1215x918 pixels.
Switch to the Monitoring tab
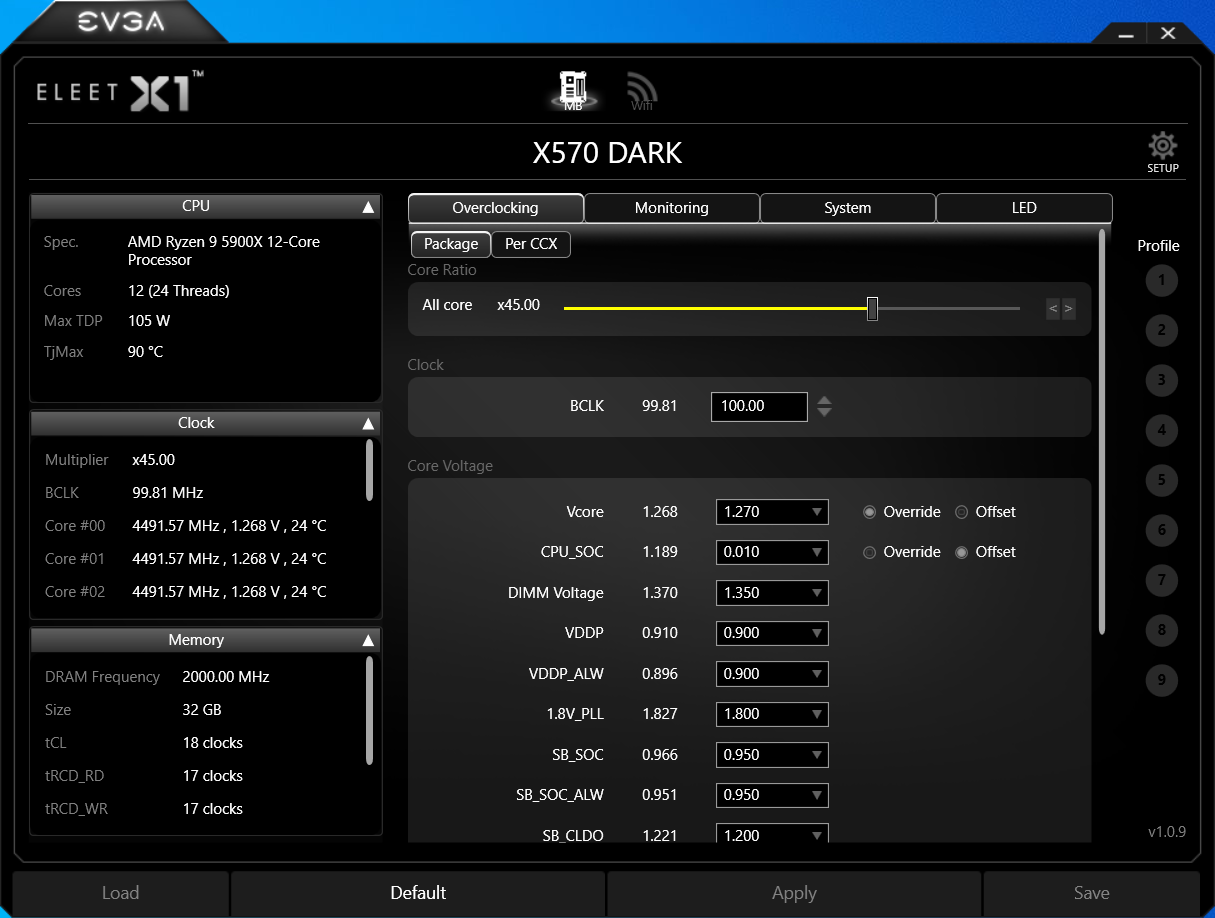pos(672,208)
